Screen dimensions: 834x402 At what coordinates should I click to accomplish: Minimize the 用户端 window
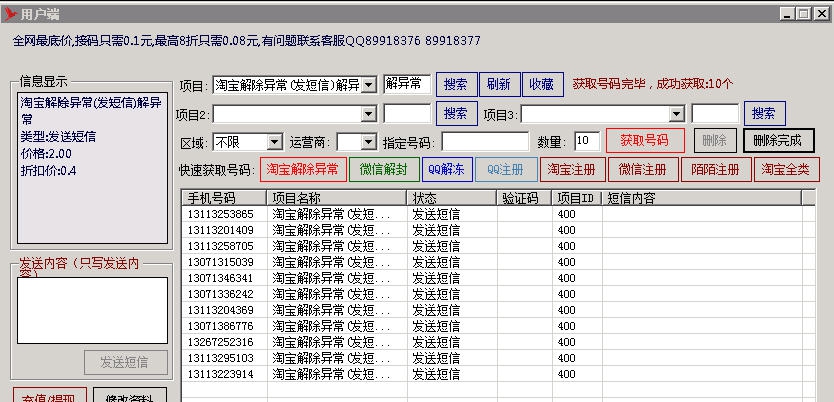coord(788,14)
